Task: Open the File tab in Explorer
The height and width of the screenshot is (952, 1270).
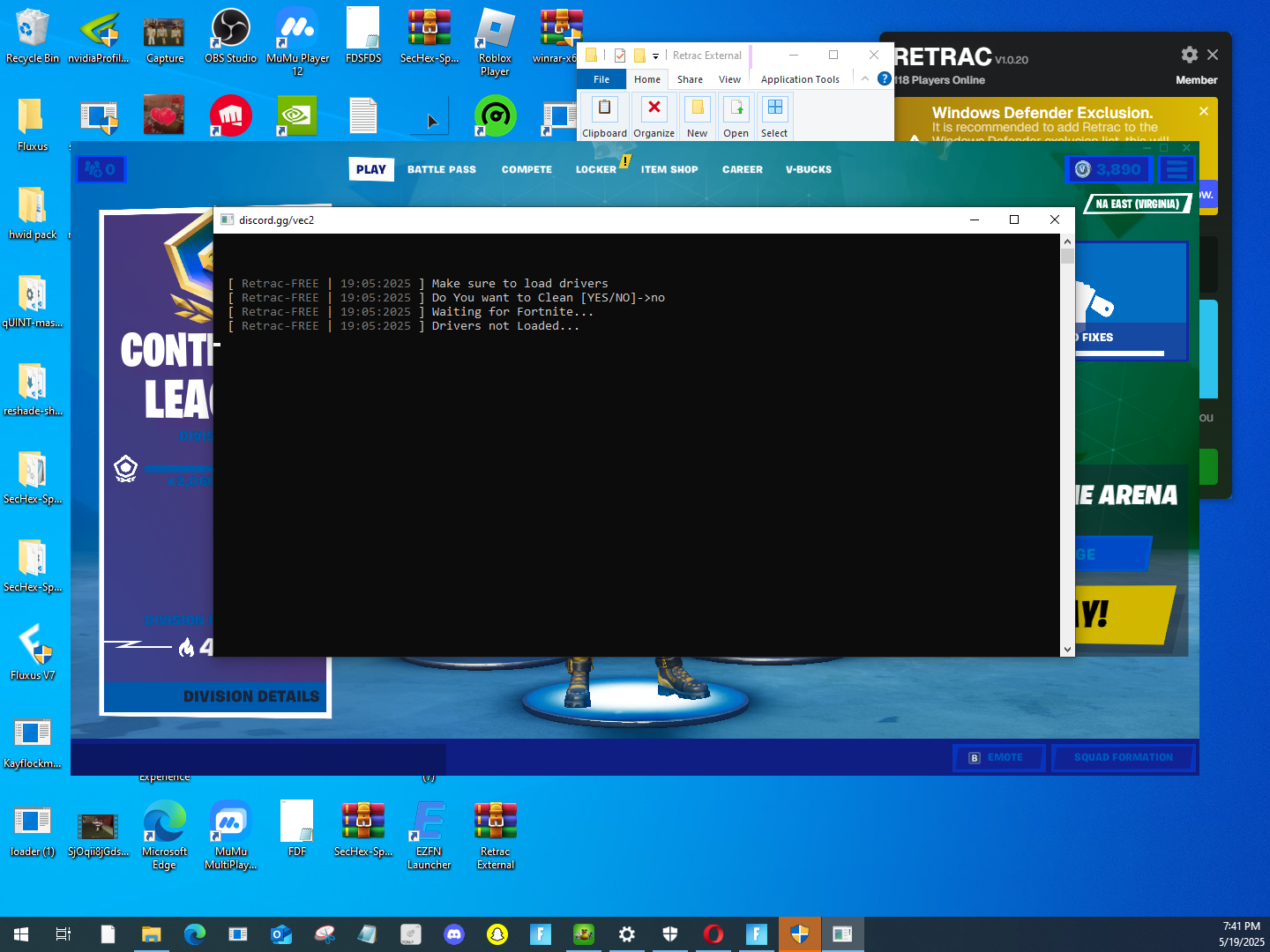Action: point(601,79)
